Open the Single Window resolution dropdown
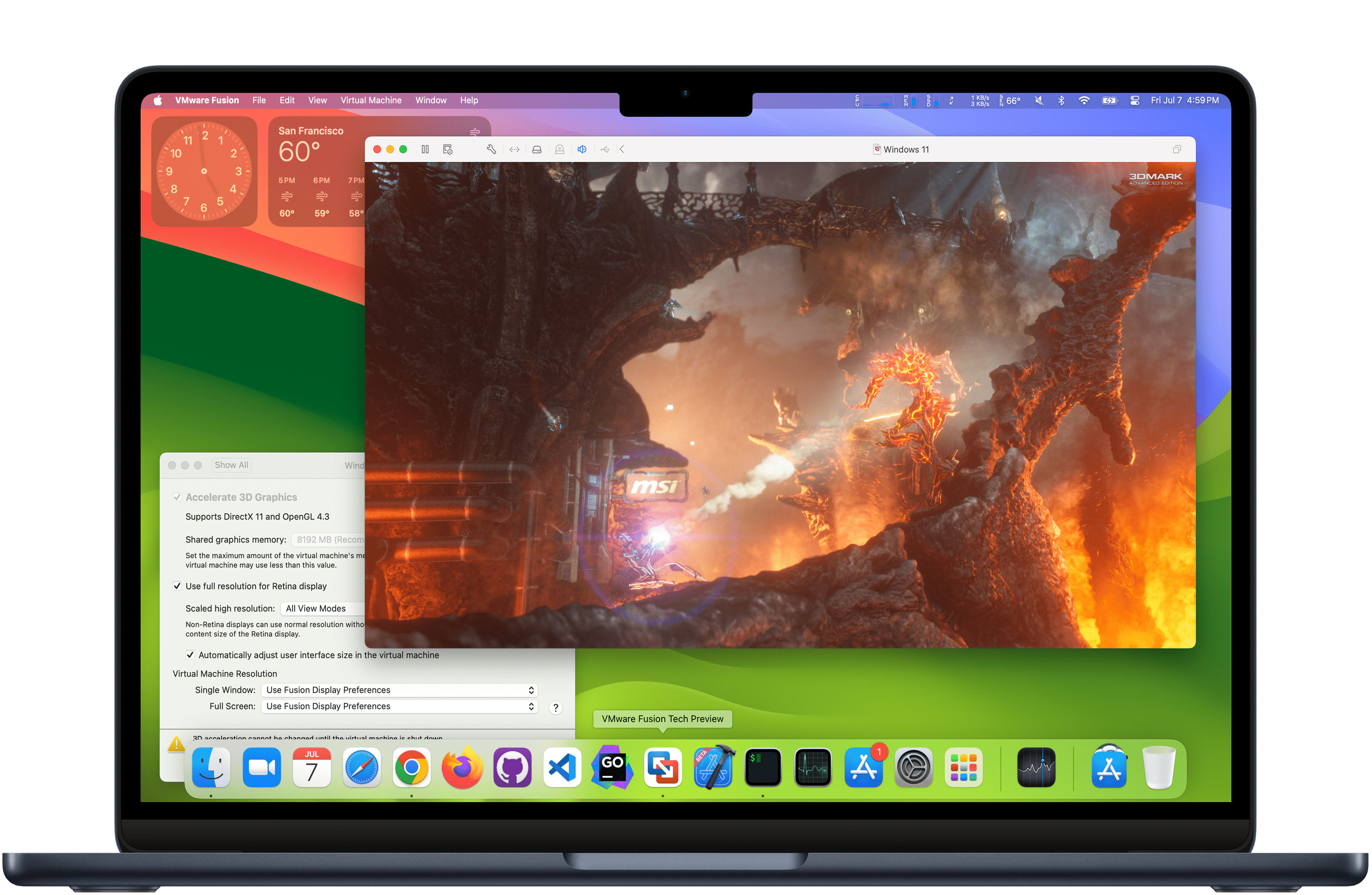Screen dimensions: 1372x895 point(400,691)
